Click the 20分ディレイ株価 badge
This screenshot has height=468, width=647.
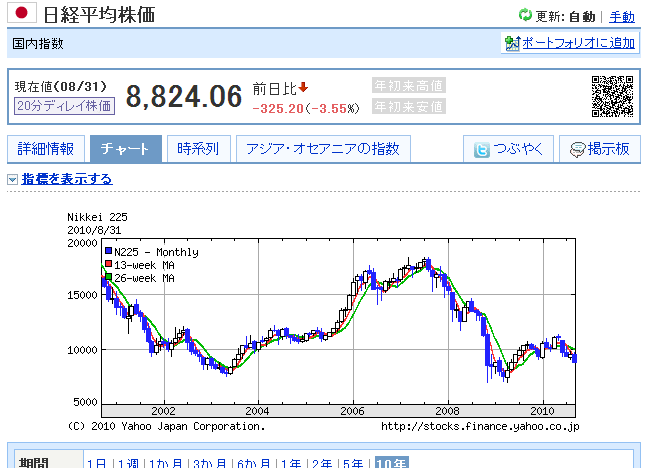(64, 105)
